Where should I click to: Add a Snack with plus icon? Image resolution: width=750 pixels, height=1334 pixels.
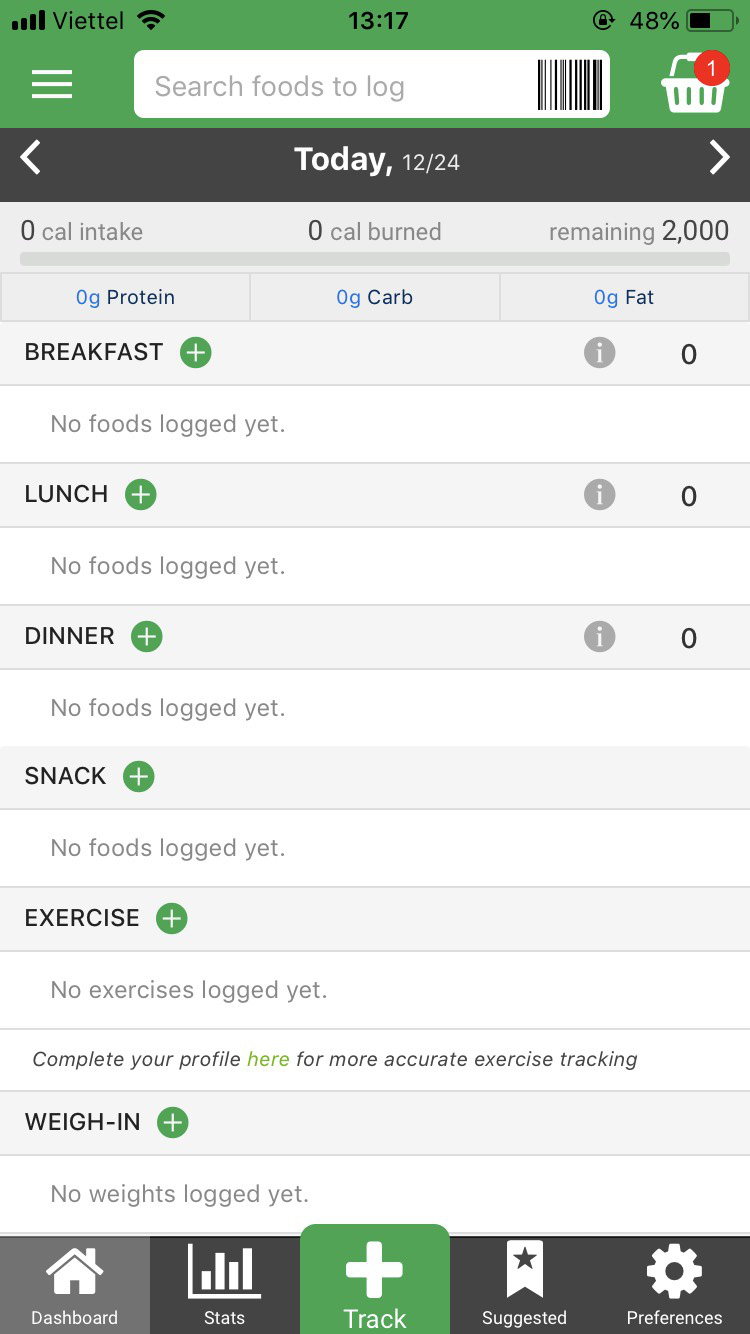click(139, 776)
